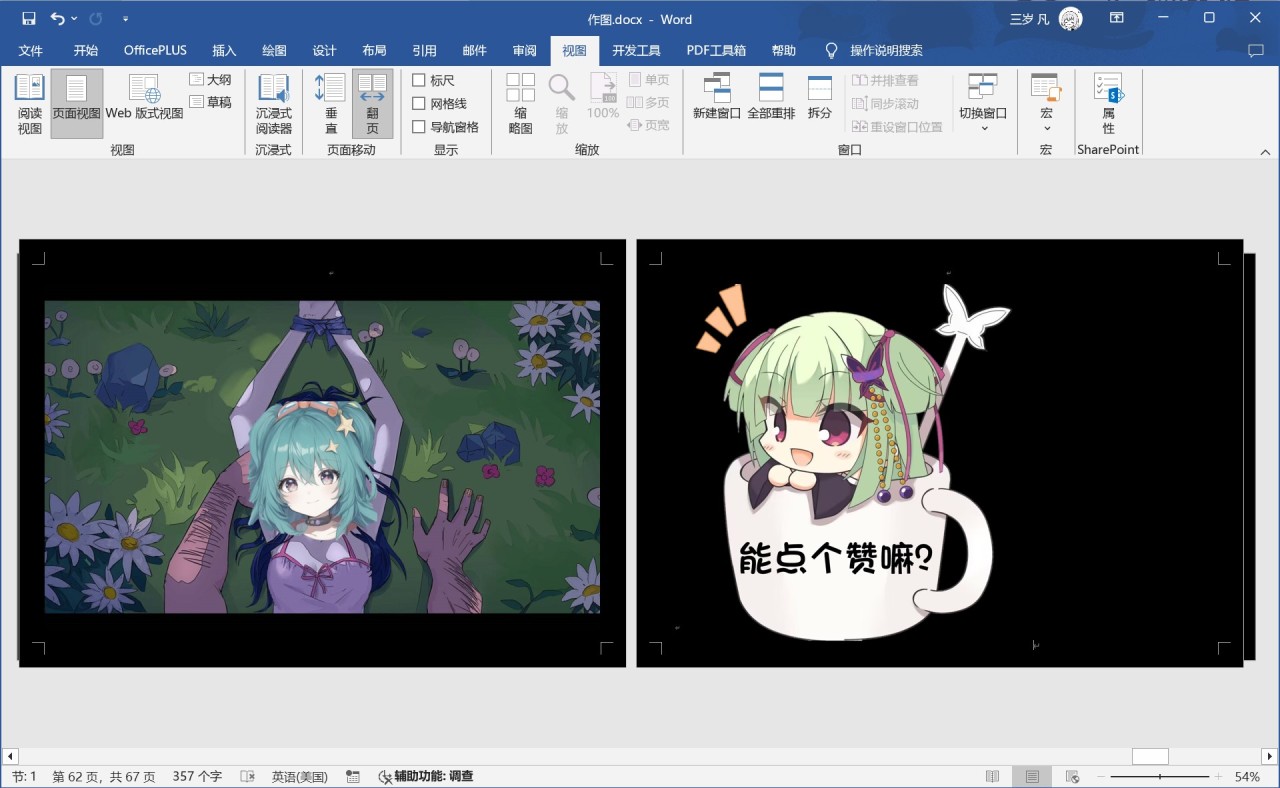This screenshot has height=788, width=1280.
Task: Enable the 标尺 ruler checkbox
Action: click(418, 80)
